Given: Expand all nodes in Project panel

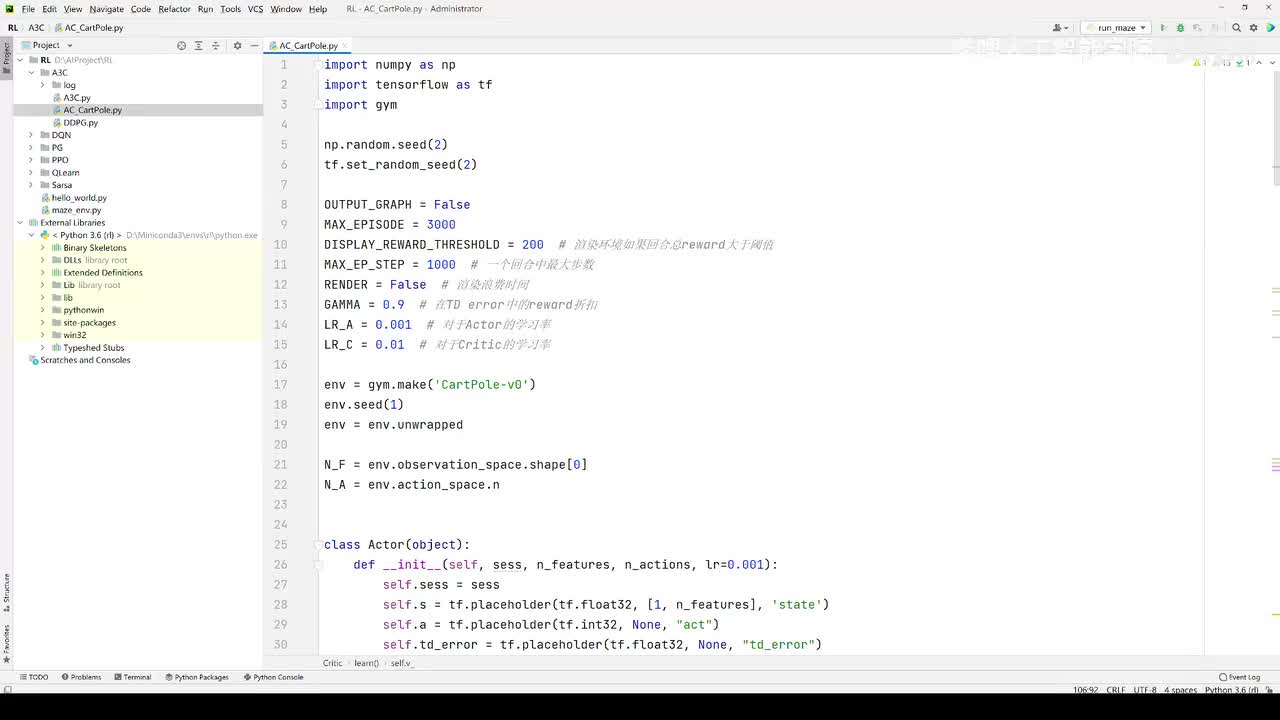Looking at the screenshot, I should (x=198, y=45).
